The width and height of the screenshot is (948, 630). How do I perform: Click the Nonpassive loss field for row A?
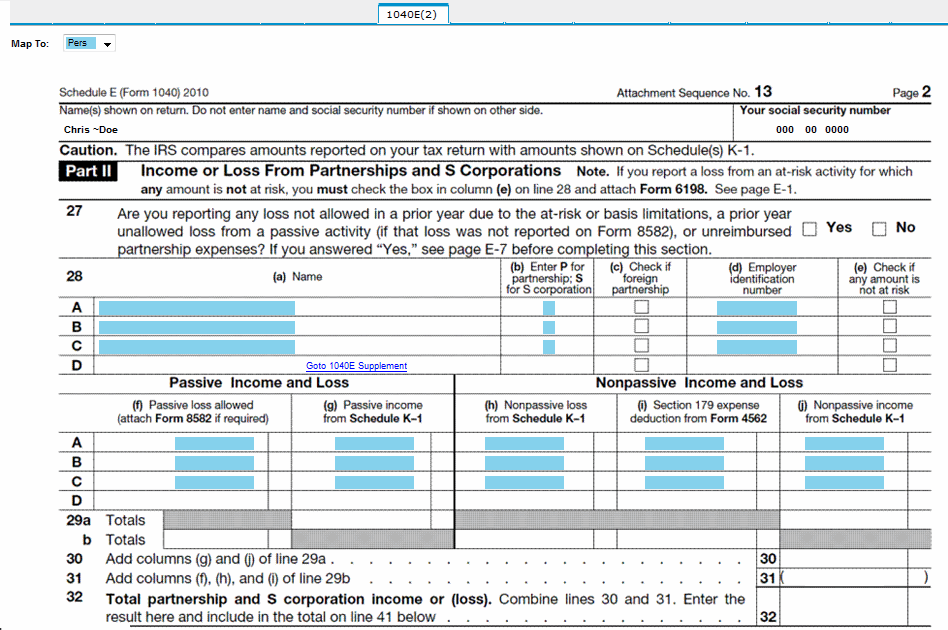(524, 444)
